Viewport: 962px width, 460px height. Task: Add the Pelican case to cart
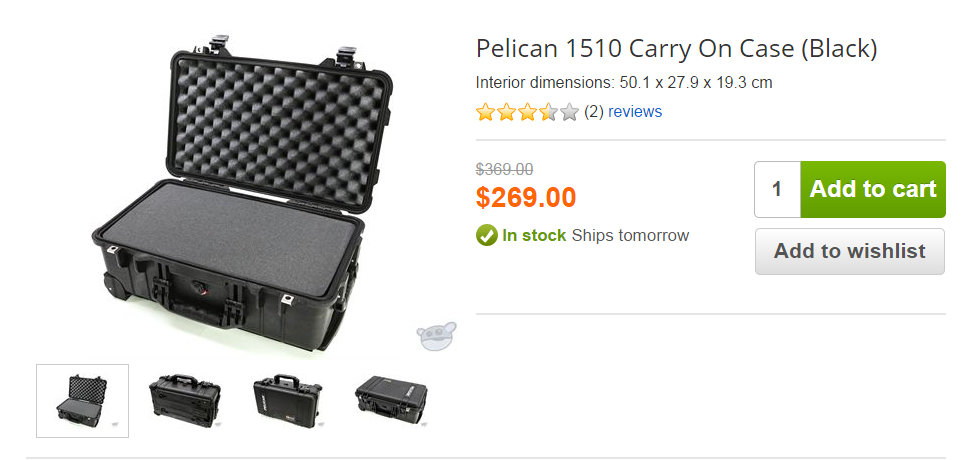(x=872, y=189)
